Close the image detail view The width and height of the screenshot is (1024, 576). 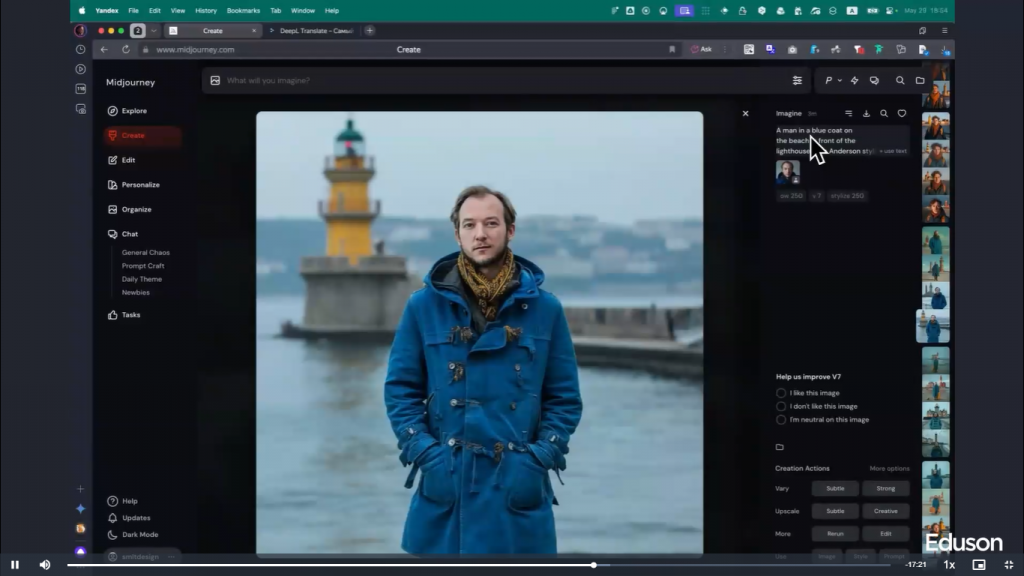(745, 113)
